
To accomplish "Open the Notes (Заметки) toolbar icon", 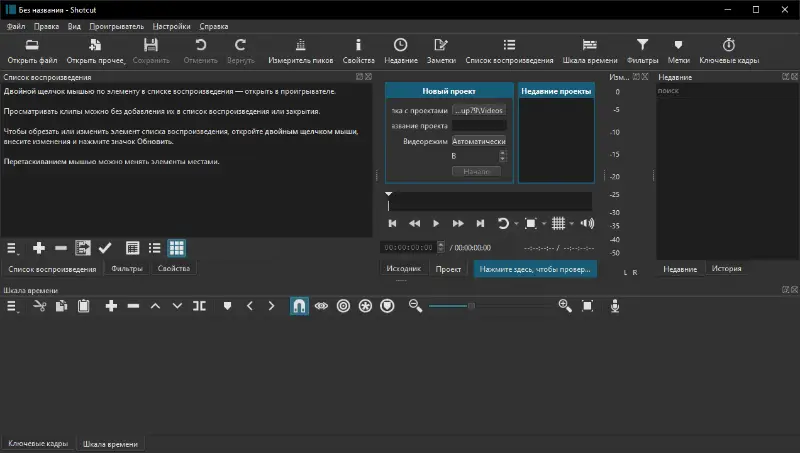I will (x=441, y=52).
